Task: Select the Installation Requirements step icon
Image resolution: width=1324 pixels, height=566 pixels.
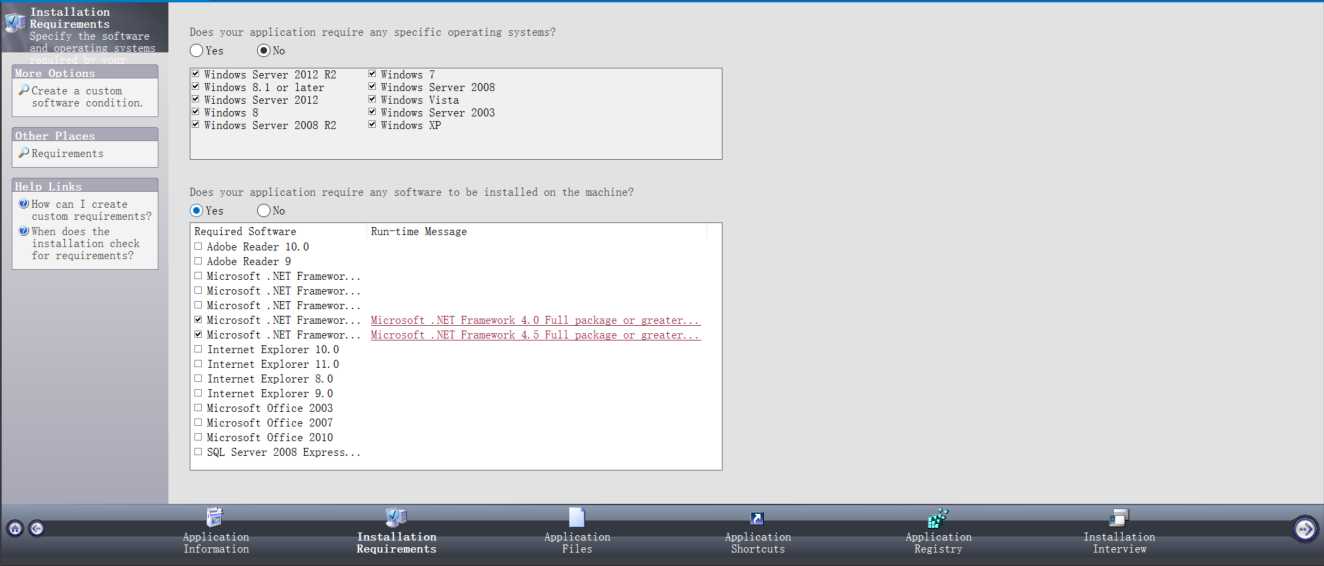Action: pos(396,517)
